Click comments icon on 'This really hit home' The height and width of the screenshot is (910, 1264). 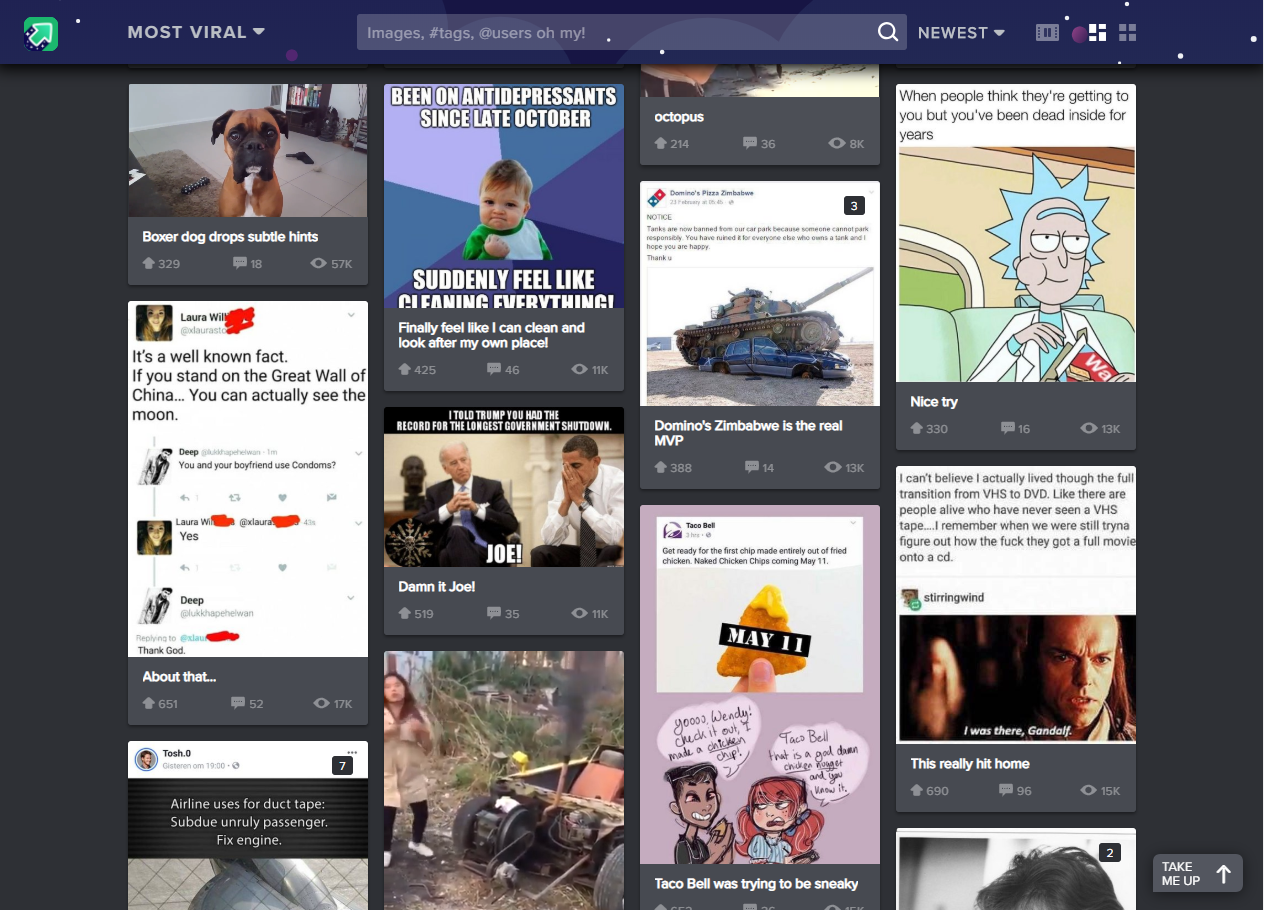[1006, 790]
